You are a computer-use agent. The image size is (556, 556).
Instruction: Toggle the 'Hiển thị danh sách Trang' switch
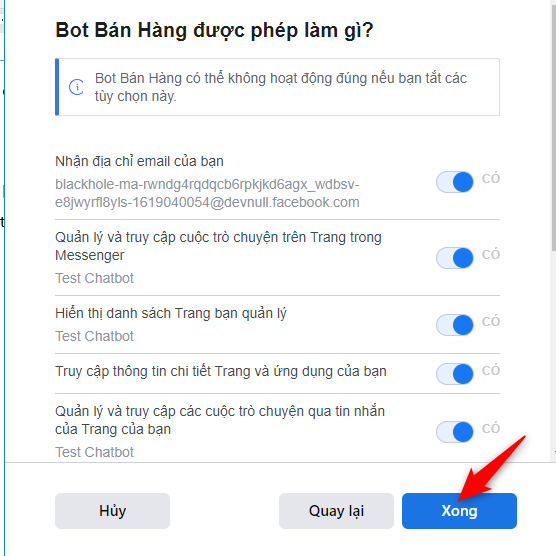[x=455, y=325]
